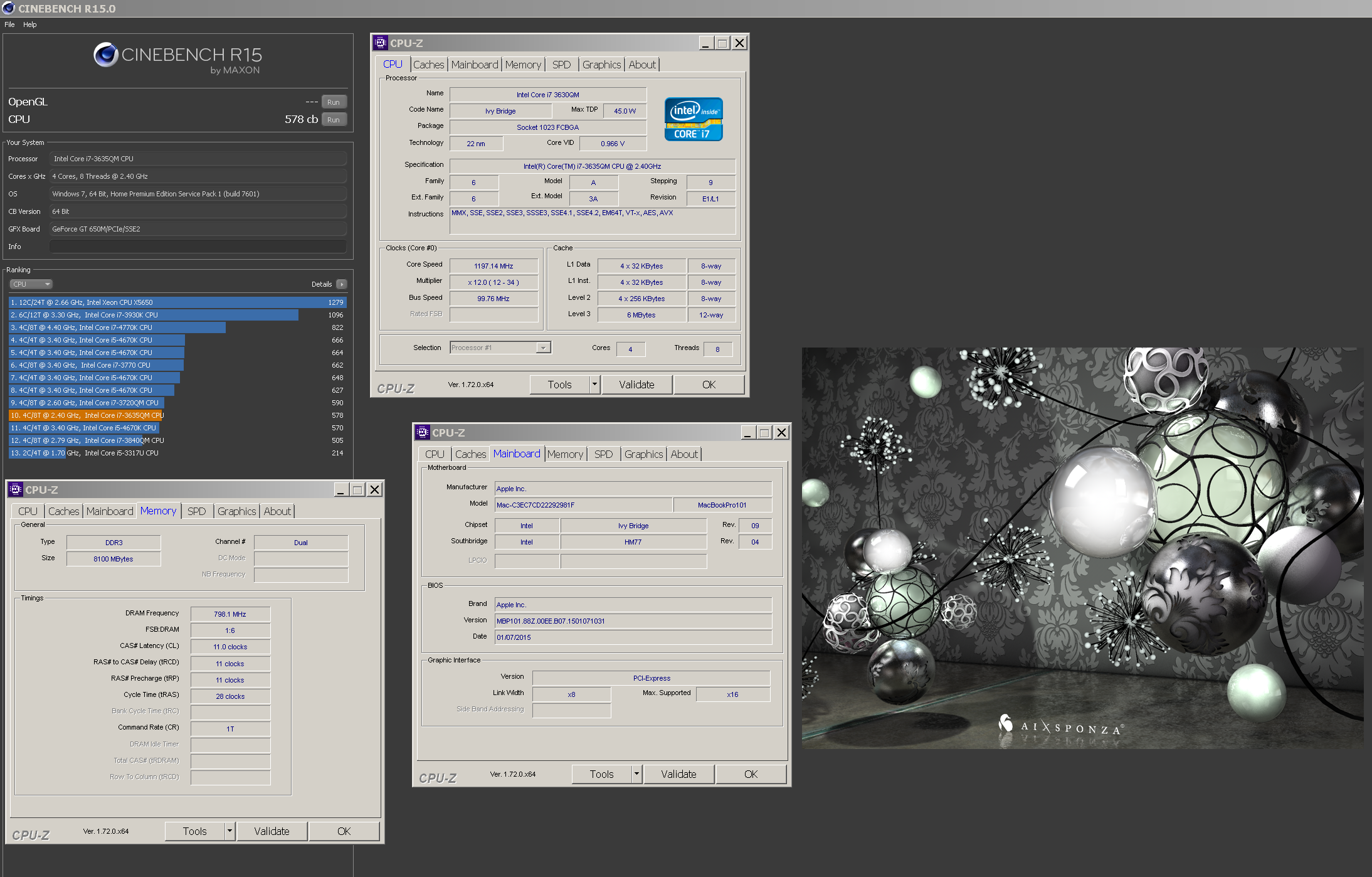Viewport: 1372px width, 877px height.
Task: Click the CPU-Z chip icon in CPU window
Action: pos(380,43)
